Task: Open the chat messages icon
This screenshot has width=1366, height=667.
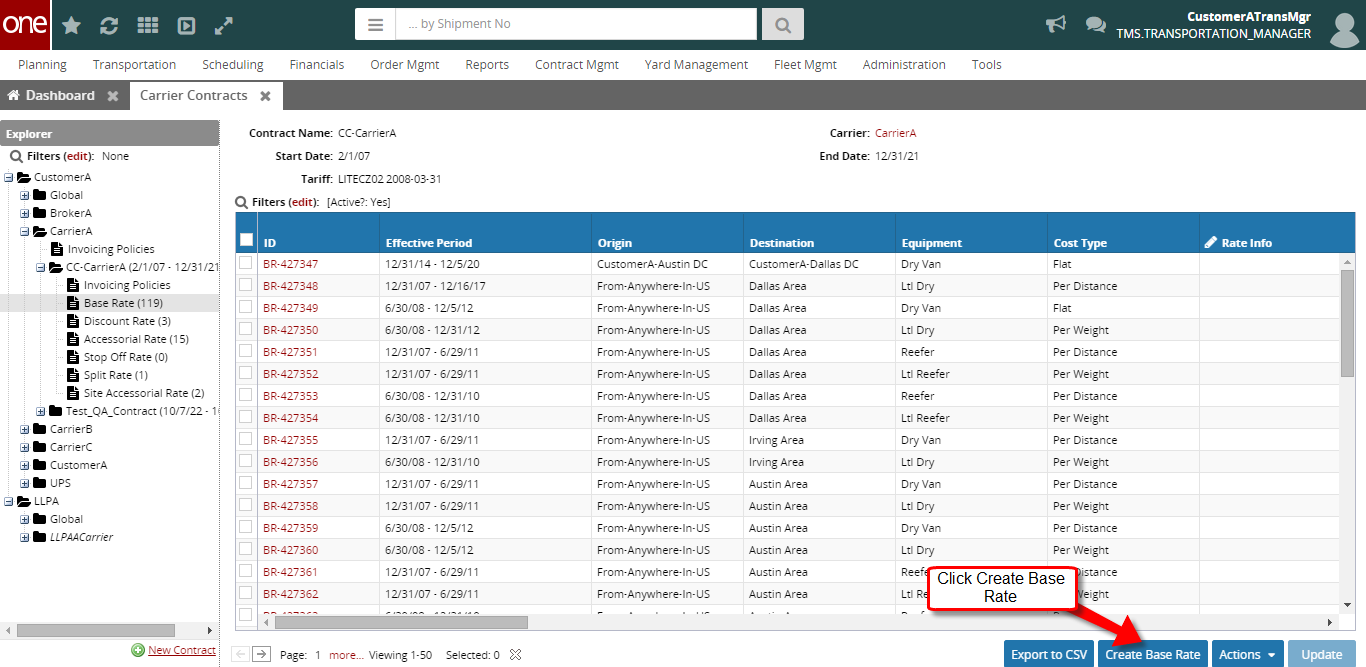Action: 1096,25
